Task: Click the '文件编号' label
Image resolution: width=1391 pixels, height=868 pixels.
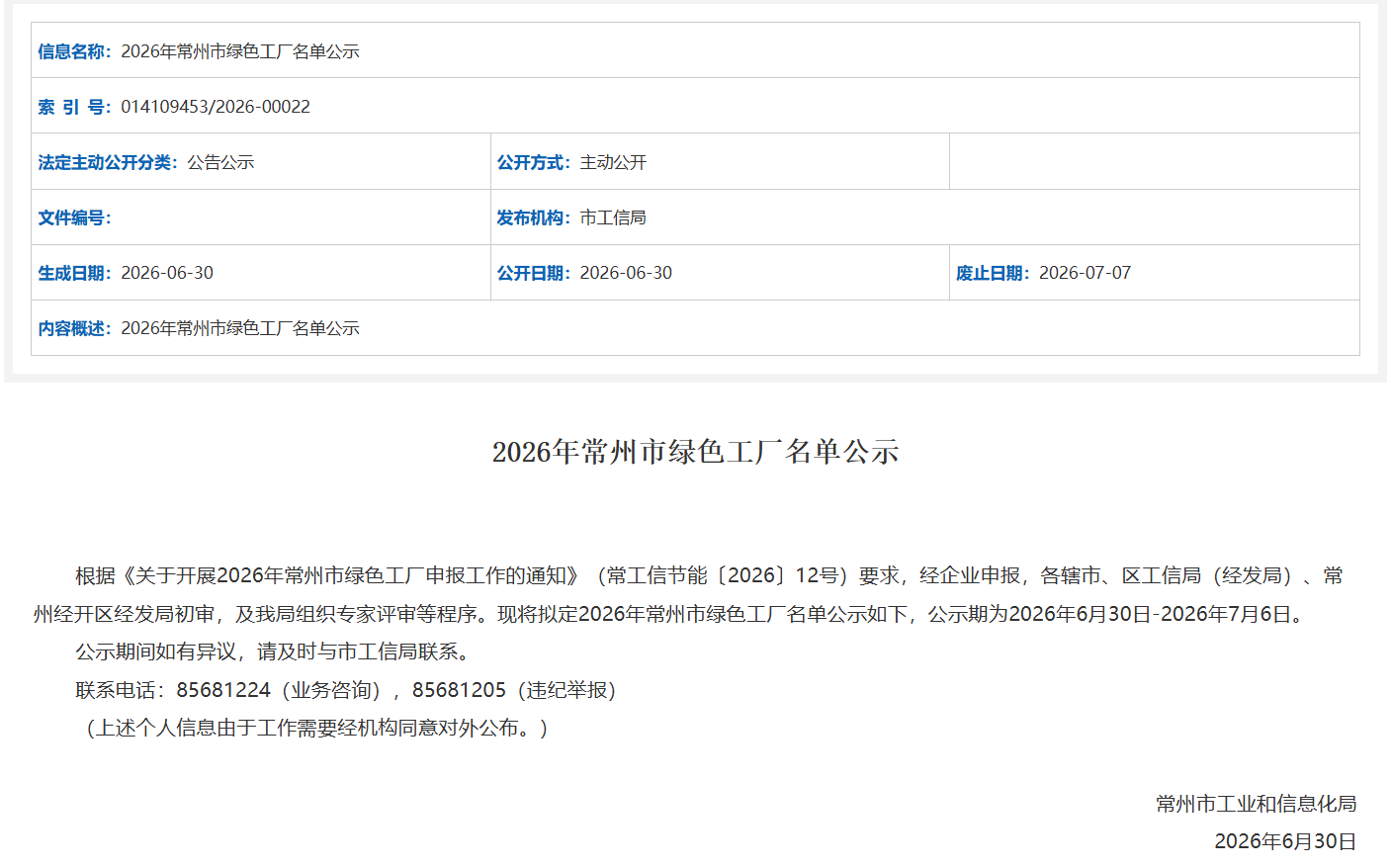Action: click(x=72, y=217)
